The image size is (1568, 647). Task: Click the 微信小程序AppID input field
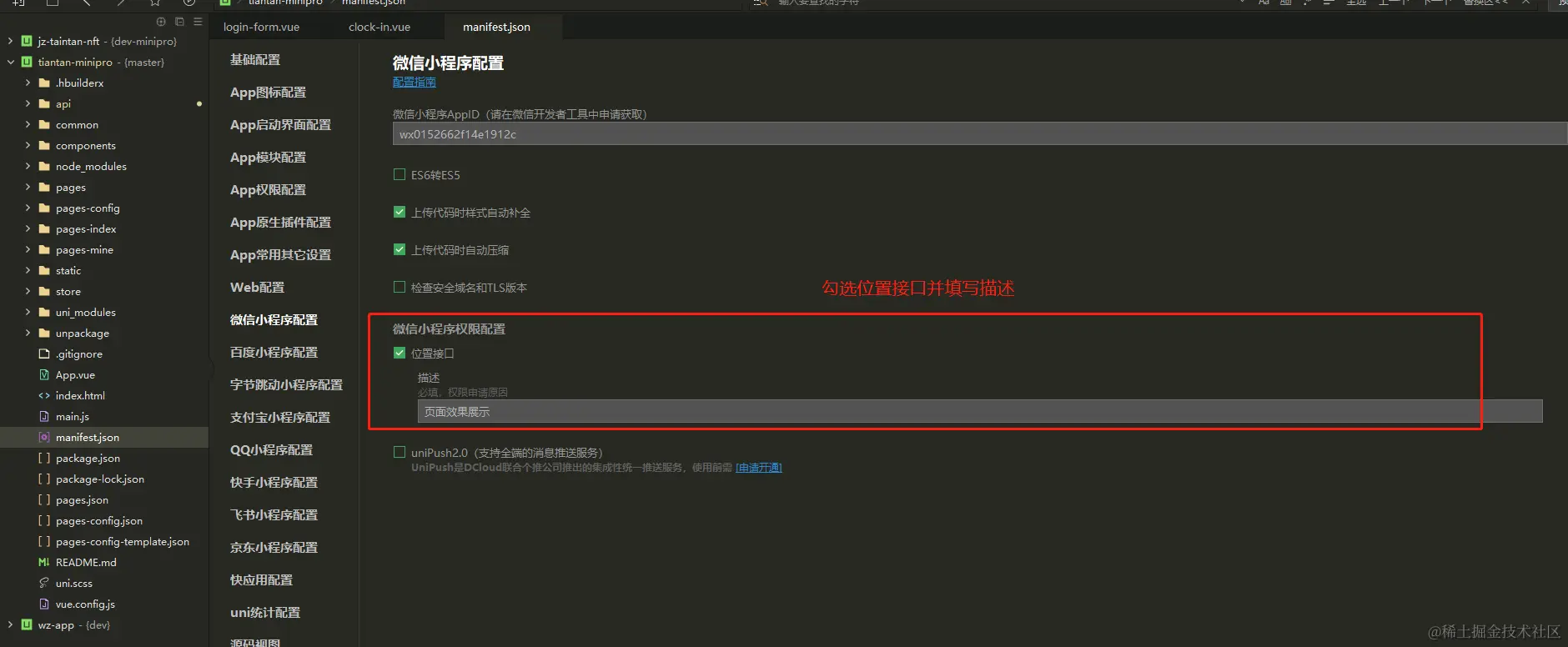pyautogui.click(x=980, y=133)
